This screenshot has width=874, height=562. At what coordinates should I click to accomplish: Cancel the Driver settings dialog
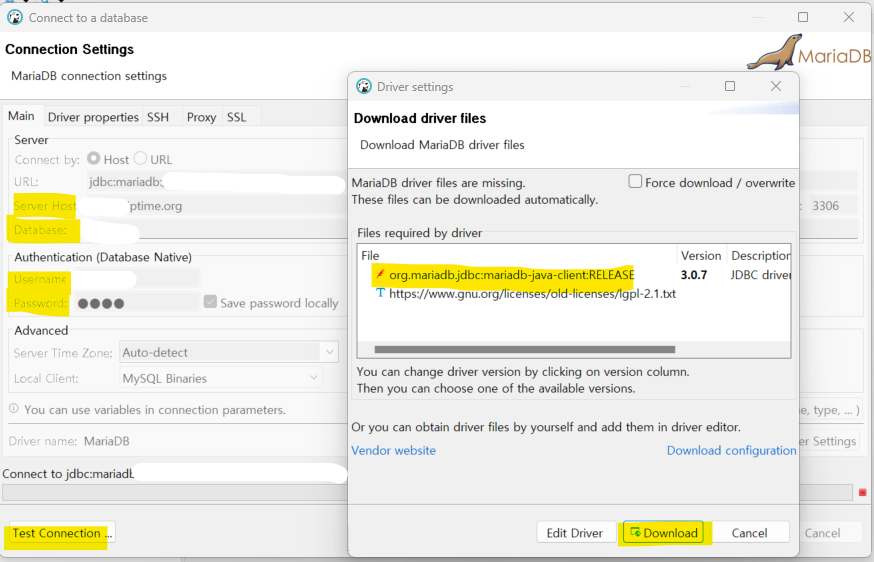(x=750, y=532)
